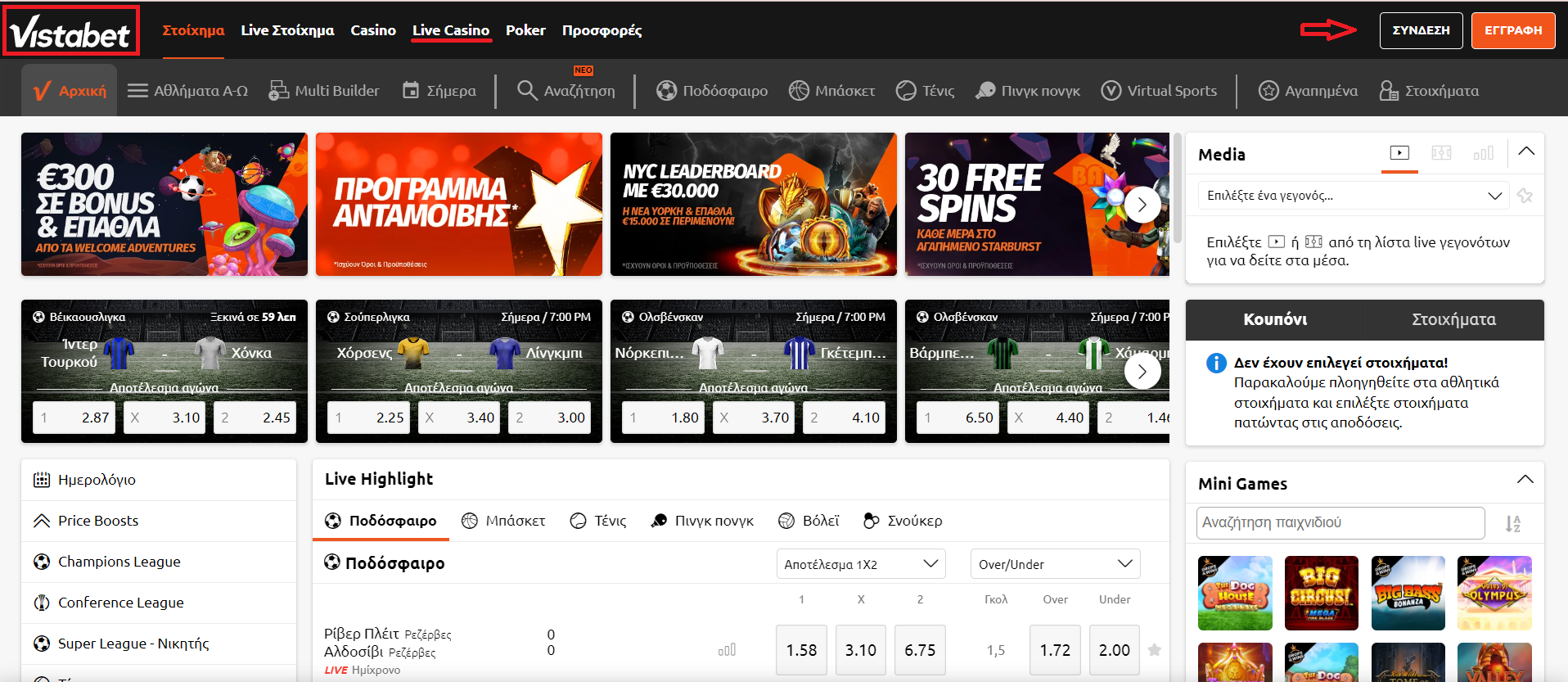The width and height of the screenshot is (1568, 682).
Task: Open Poker top menu
Action: point(525,30)
